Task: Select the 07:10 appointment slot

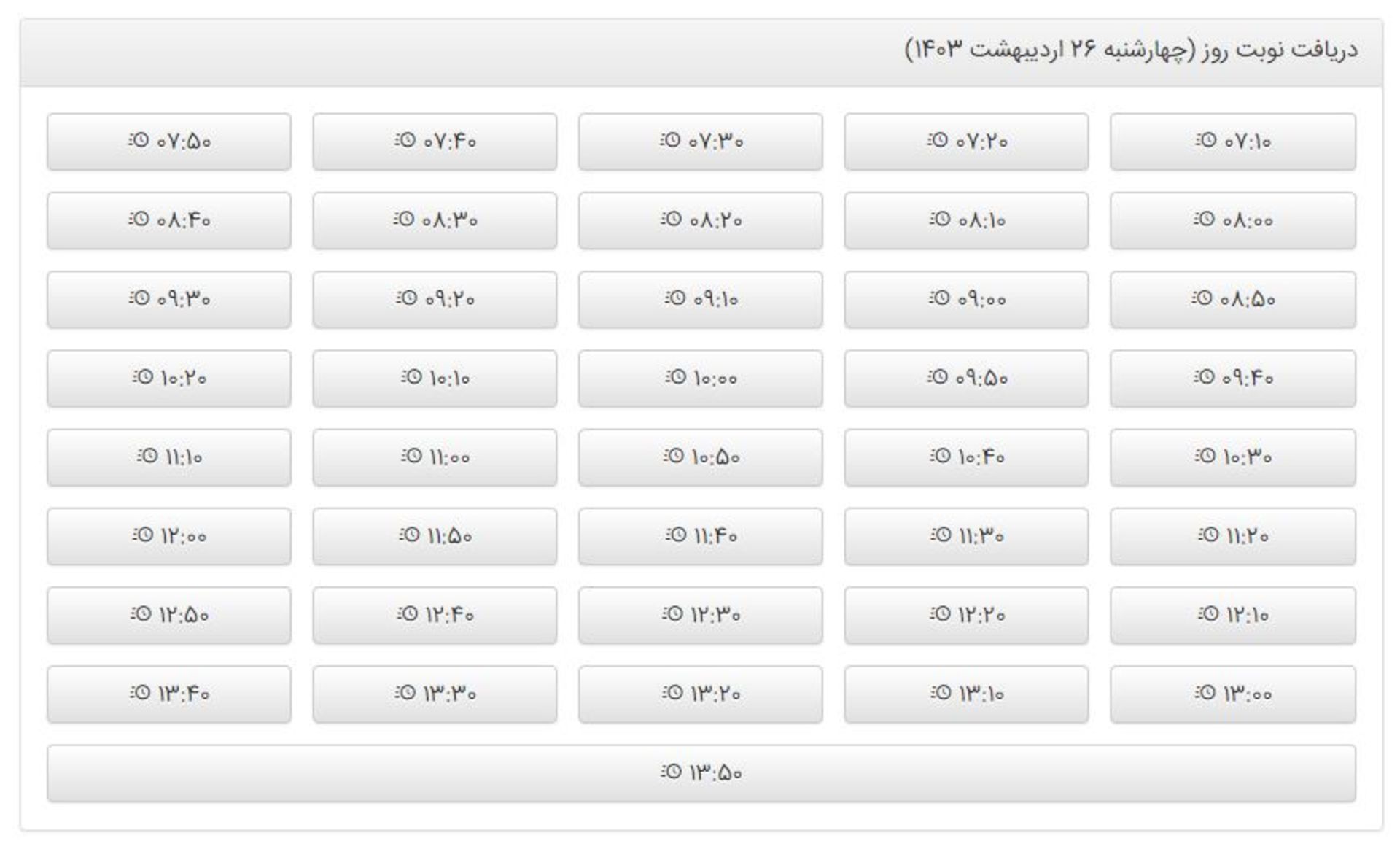Action: pos(1232,142)
